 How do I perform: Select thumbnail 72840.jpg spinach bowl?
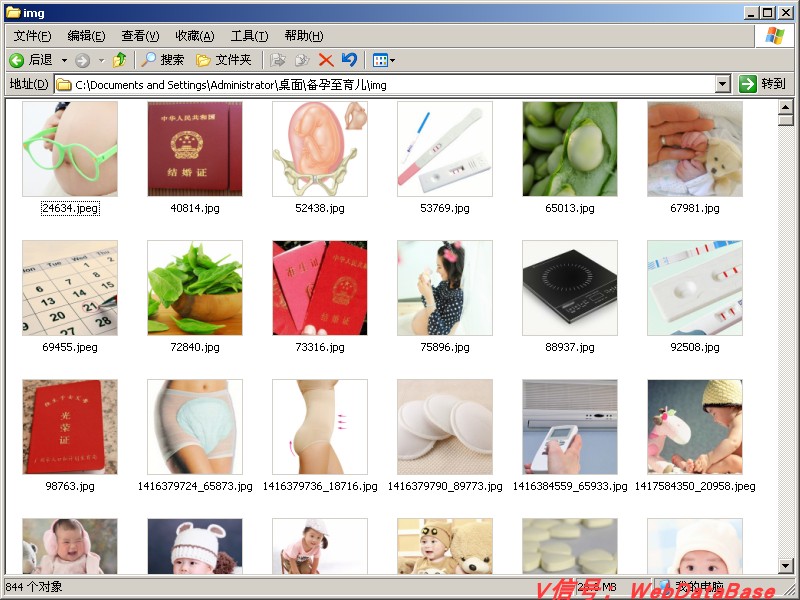click(195, 288)
